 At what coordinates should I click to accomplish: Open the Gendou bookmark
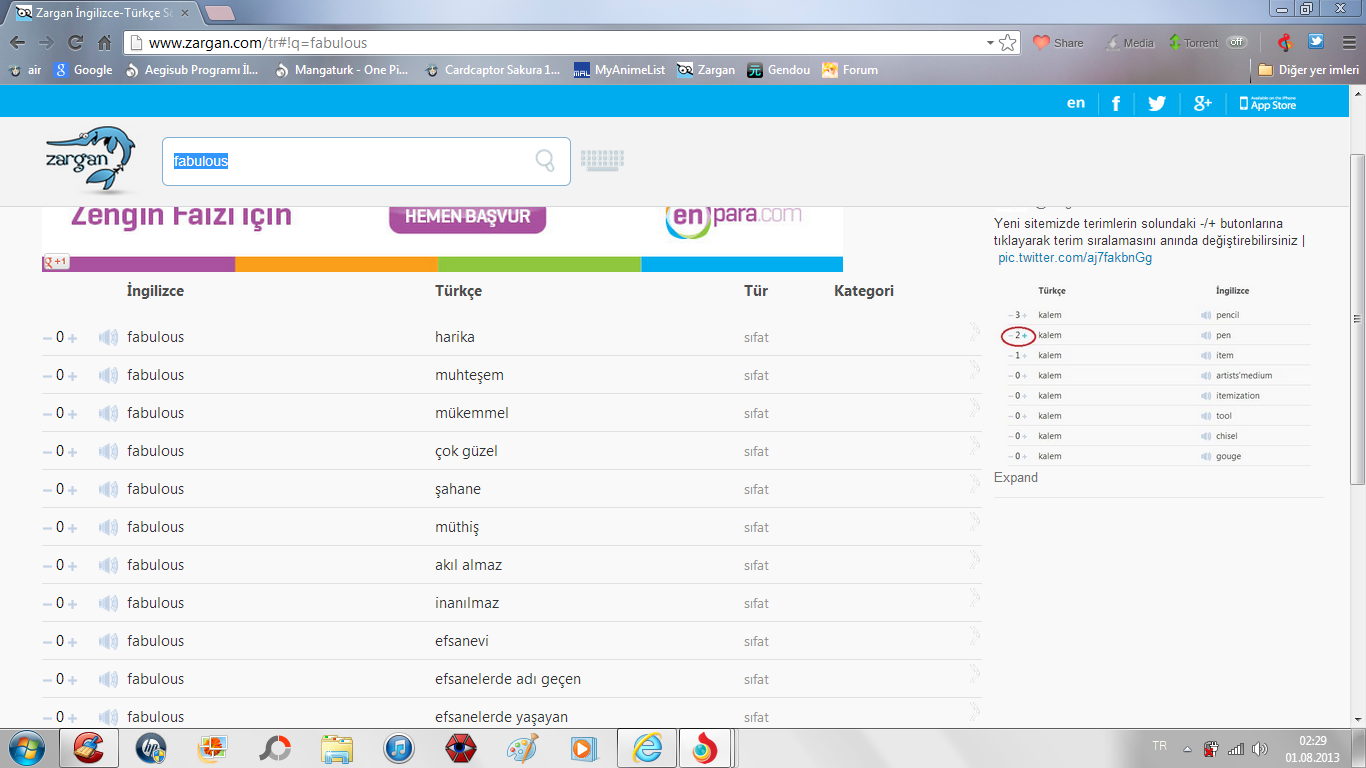pos(779,70)
